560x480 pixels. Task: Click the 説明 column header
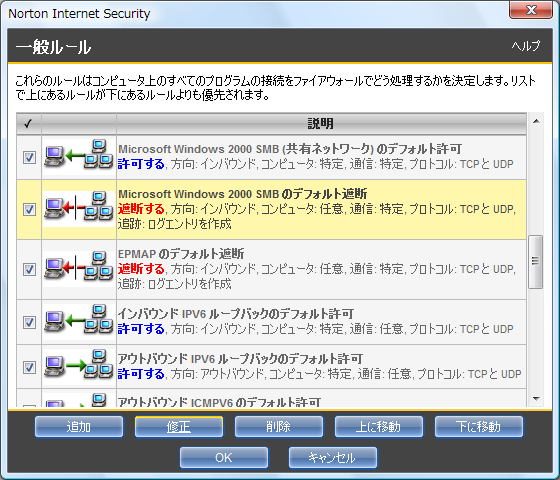pos(321,124)
